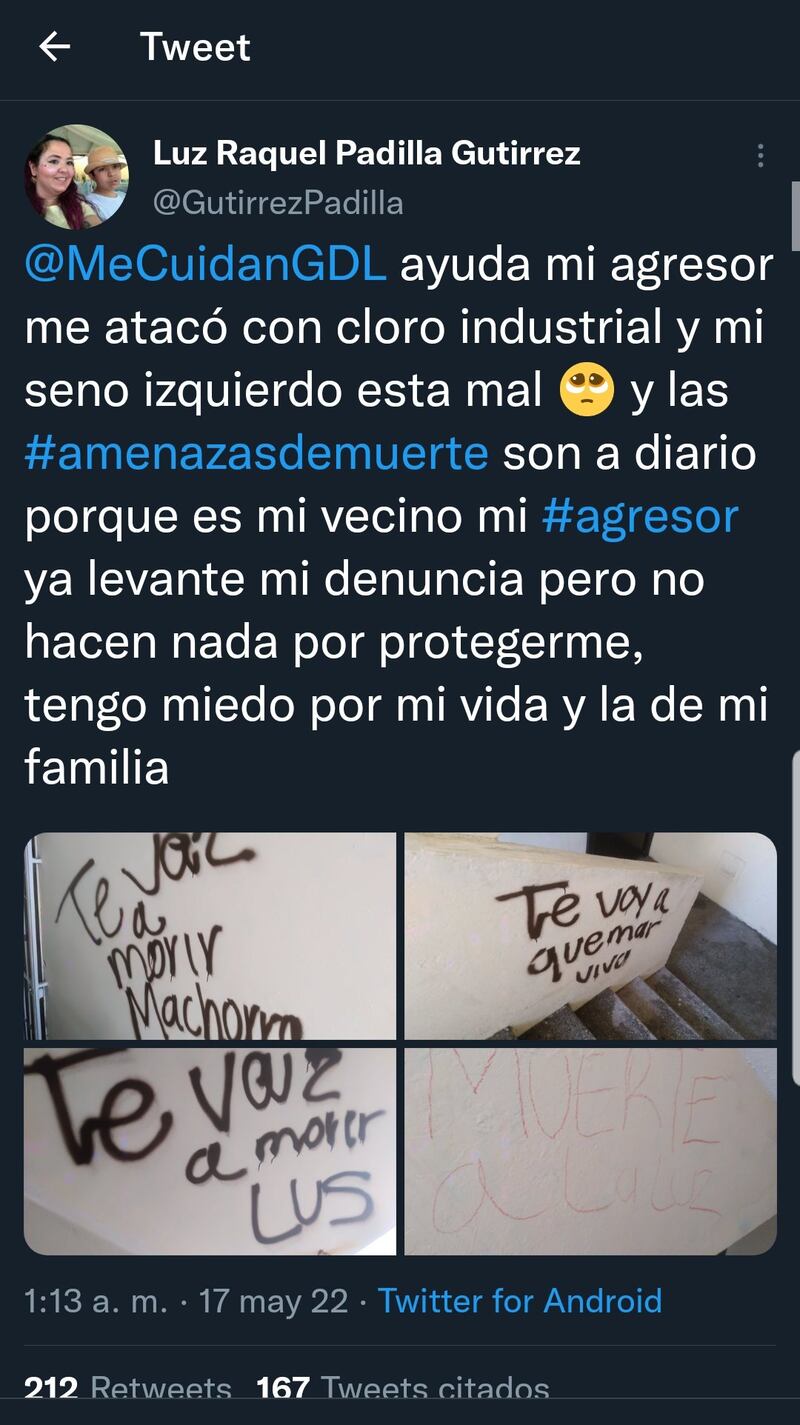
Task: Open the three-dot tweet options menu
Action: coord(761,155)
